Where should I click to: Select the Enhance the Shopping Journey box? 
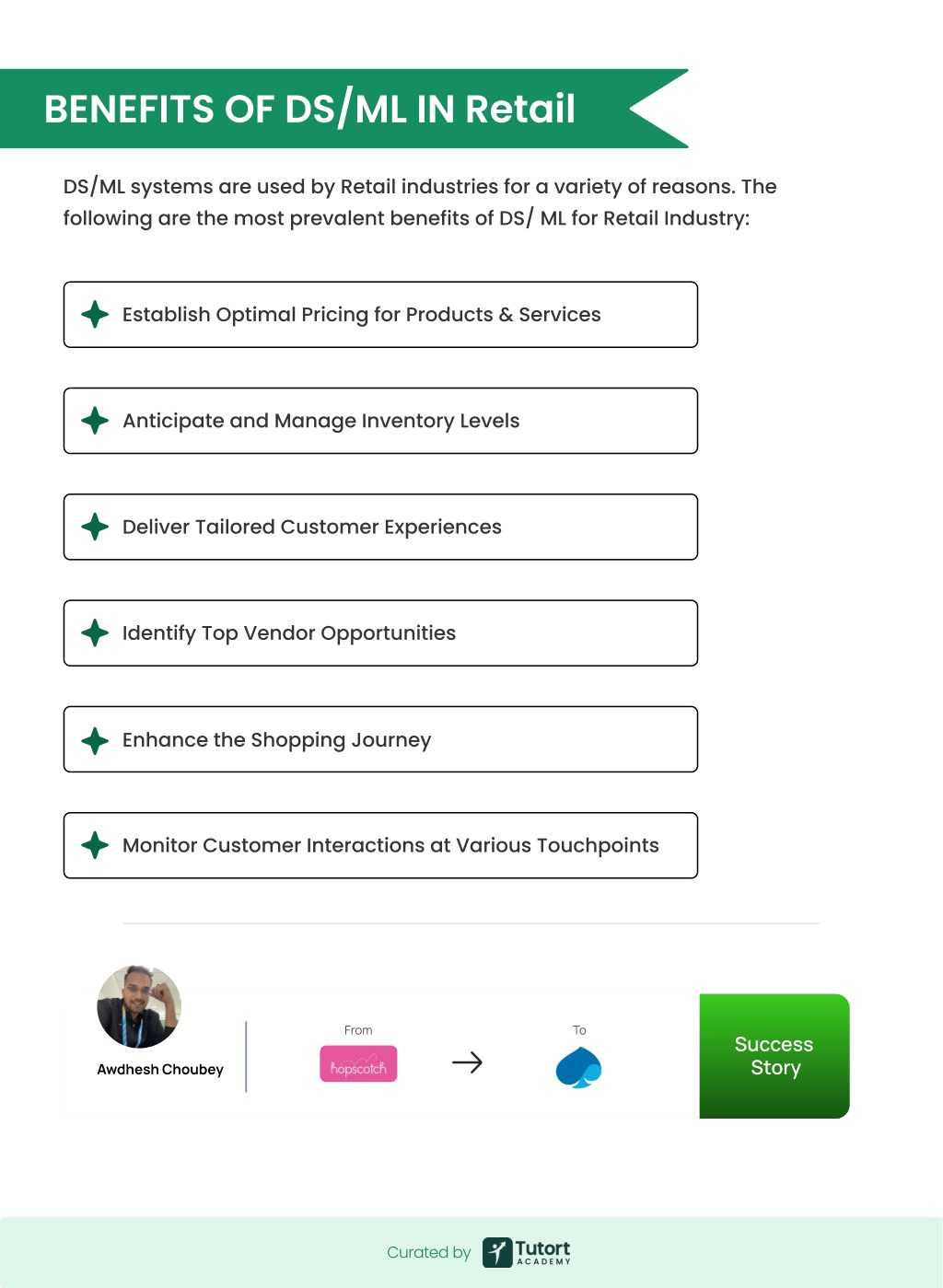(x=380, y=739)
